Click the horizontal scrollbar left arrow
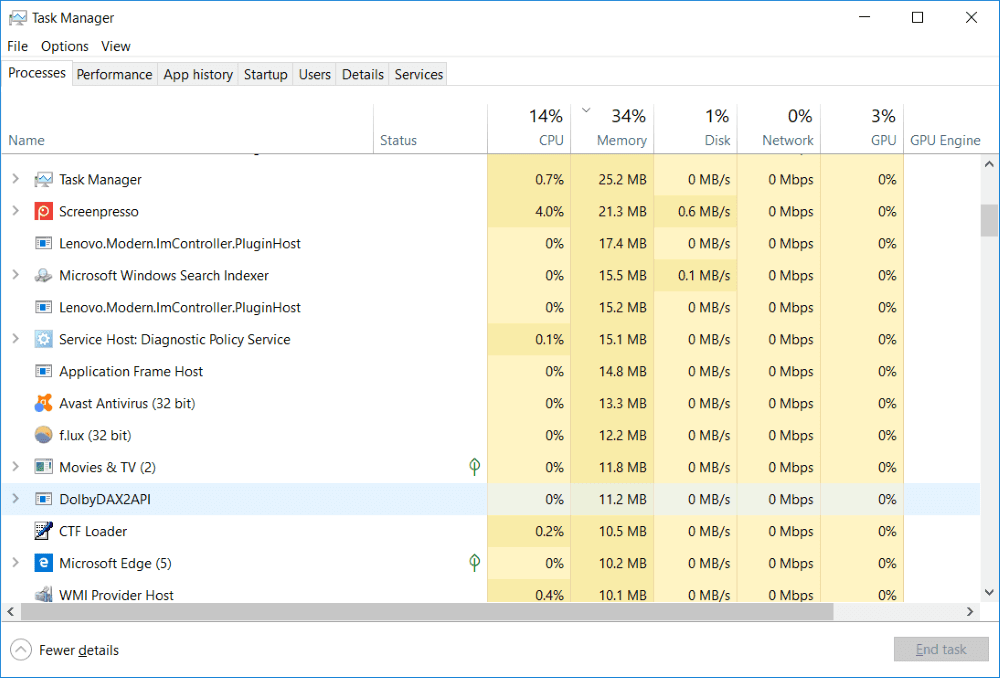Image resolution: width=1000 pixels, height=678 pixels. point(10,612)
